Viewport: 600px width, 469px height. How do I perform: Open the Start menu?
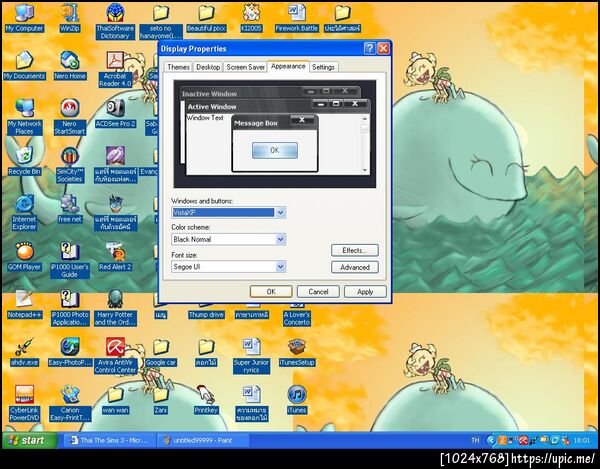pos(29,440)
